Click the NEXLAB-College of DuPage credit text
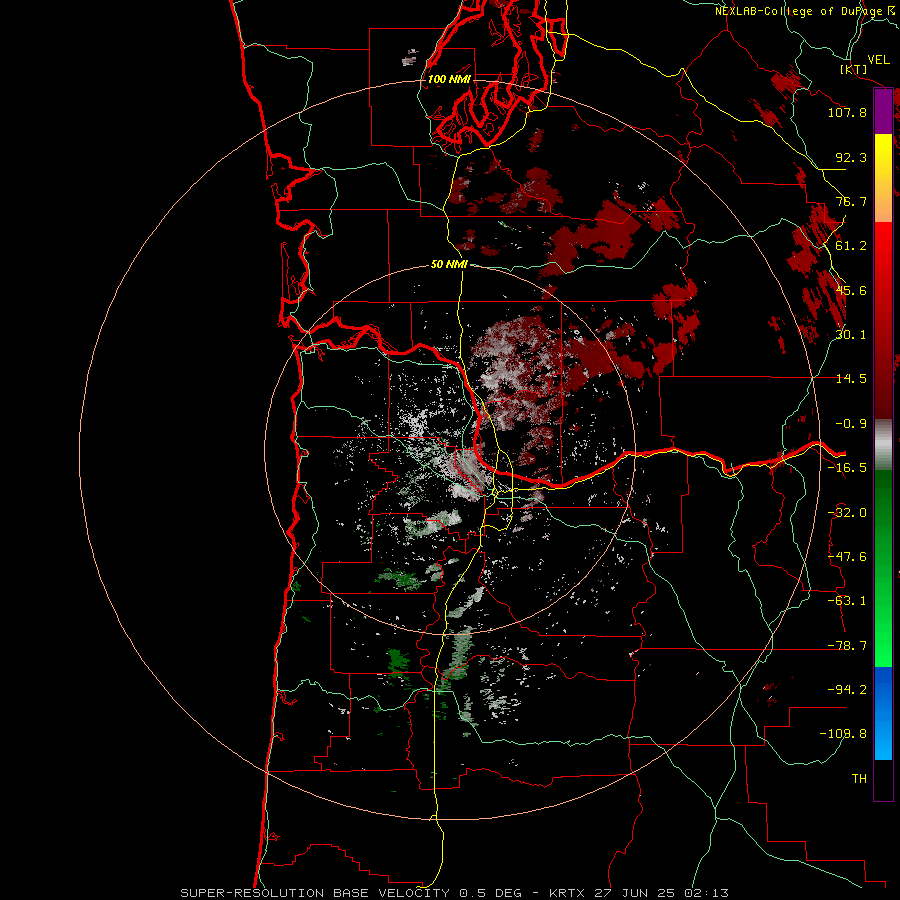The image size is (900, 900). [x=804, y=11]
